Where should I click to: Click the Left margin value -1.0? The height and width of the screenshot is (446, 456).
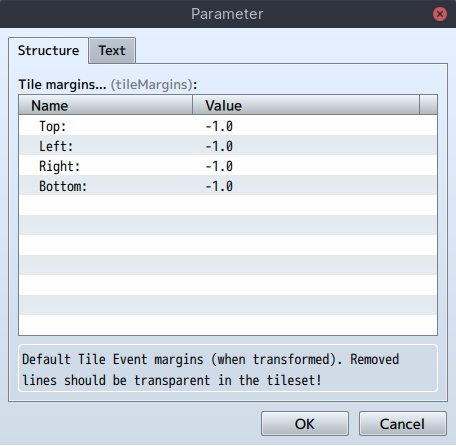pos(219,146)
